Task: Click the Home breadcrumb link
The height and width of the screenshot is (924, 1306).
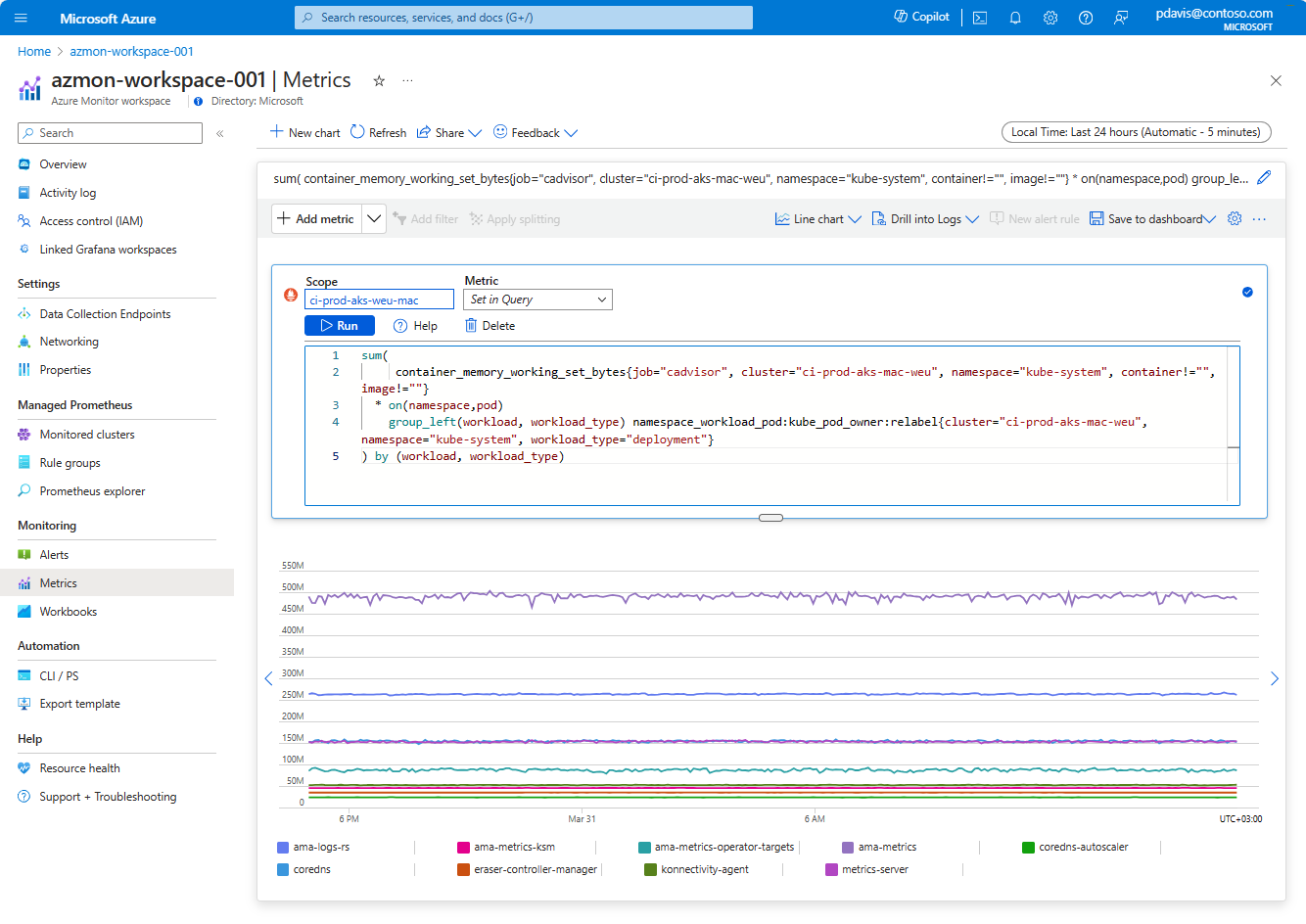Action: 34,52
